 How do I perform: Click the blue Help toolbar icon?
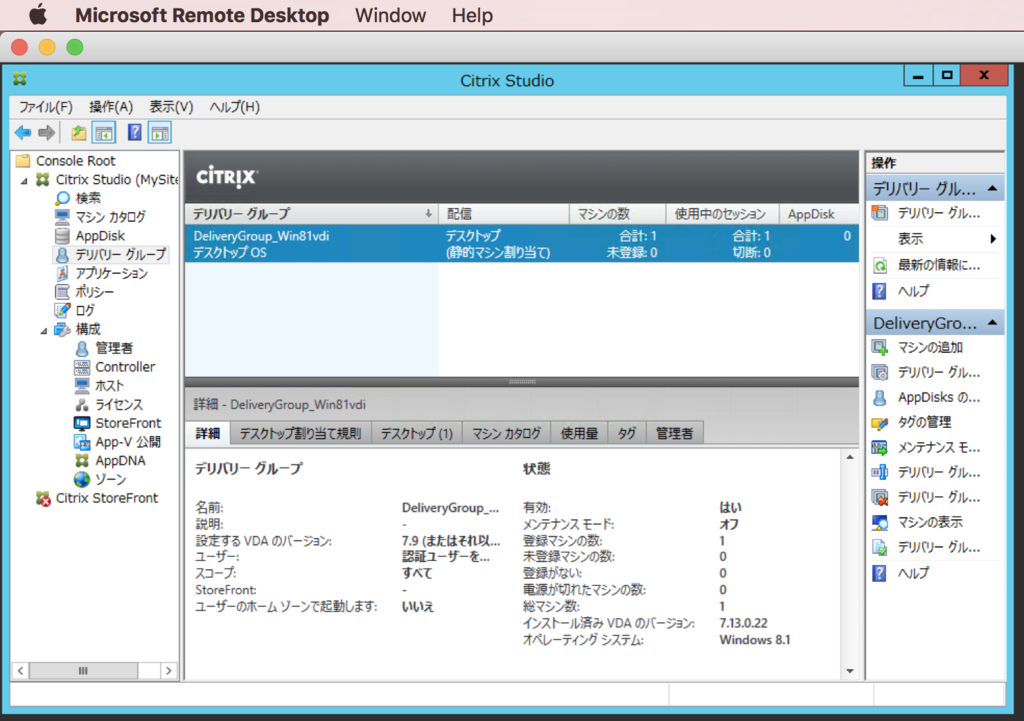(135, 133)
